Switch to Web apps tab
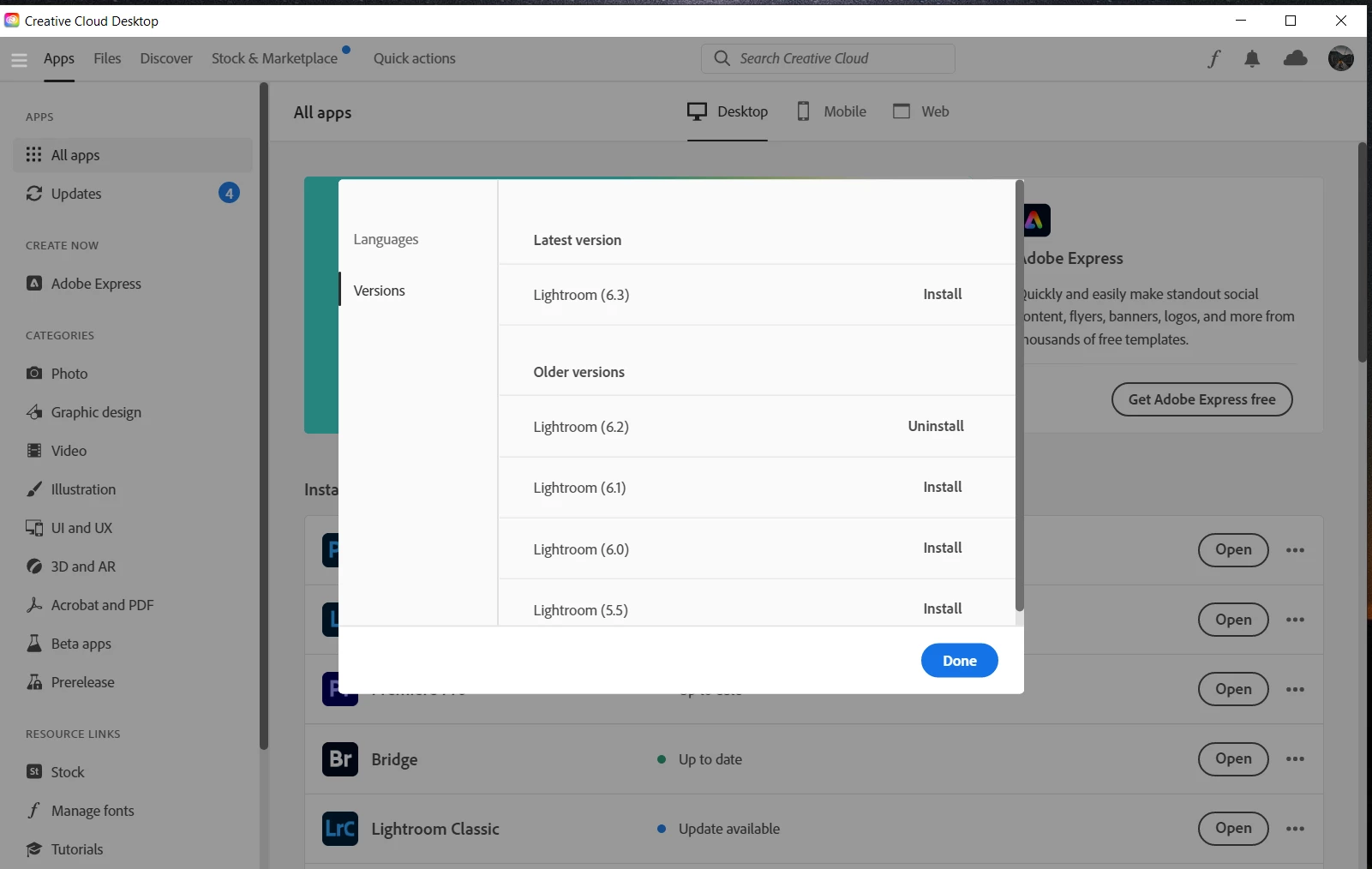This screenshot has width=1372, height=869. pos(920,111)
